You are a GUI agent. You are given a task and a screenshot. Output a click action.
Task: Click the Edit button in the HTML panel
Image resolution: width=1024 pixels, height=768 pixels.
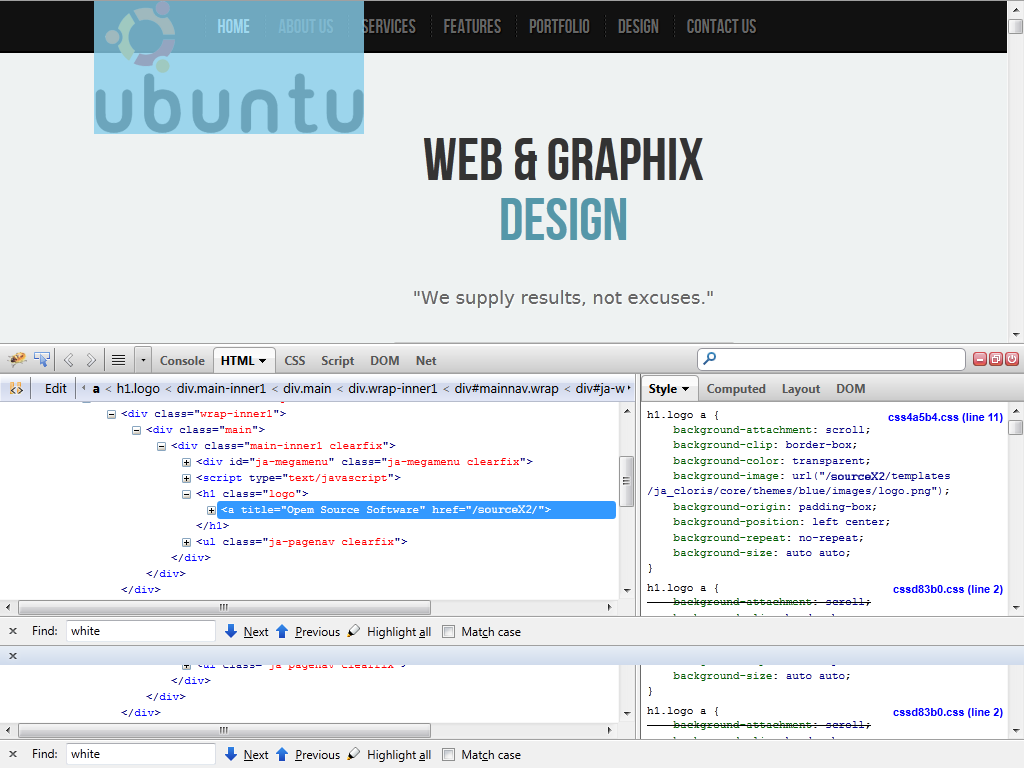click(x=56, y=389)
